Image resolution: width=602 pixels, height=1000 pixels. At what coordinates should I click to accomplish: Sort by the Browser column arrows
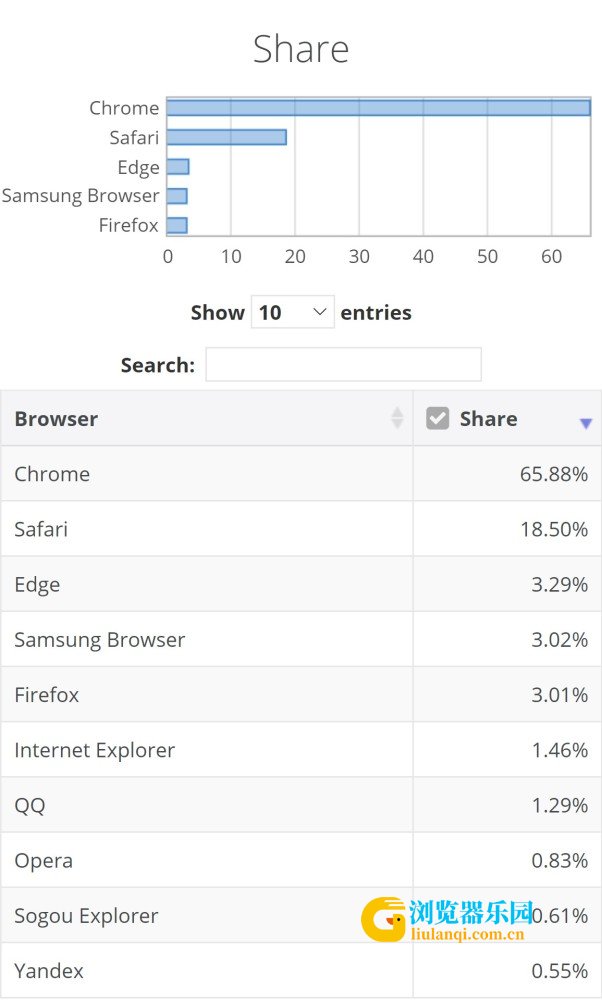tap(397, 418)
